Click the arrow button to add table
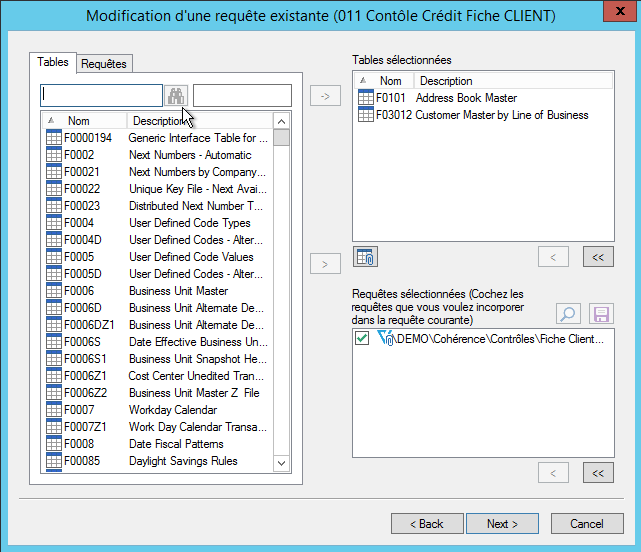Viewport: 641px width, 552px height. click(x=326, y=96)
